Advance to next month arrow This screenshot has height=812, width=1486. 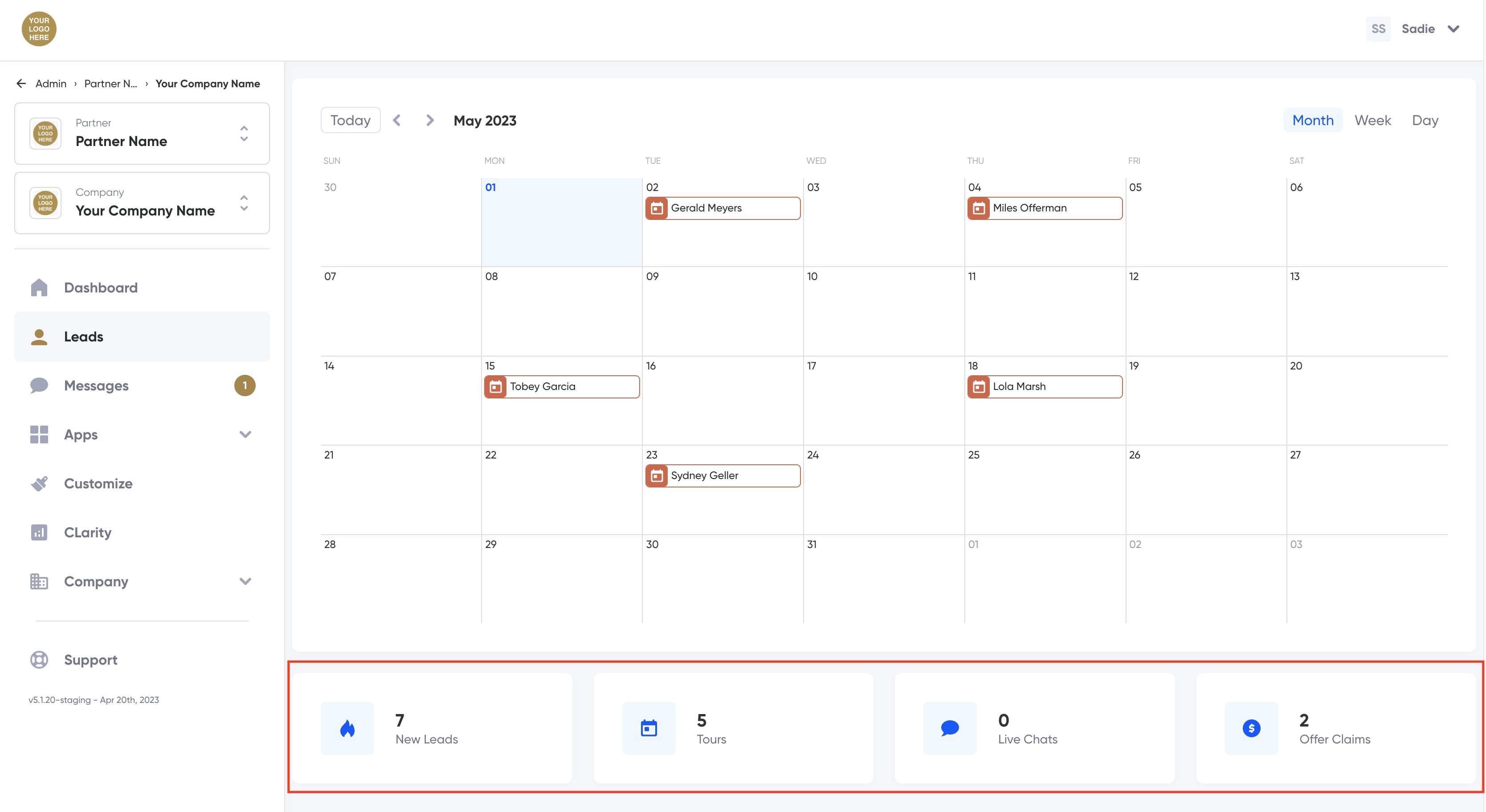click(x=430, y=120)
